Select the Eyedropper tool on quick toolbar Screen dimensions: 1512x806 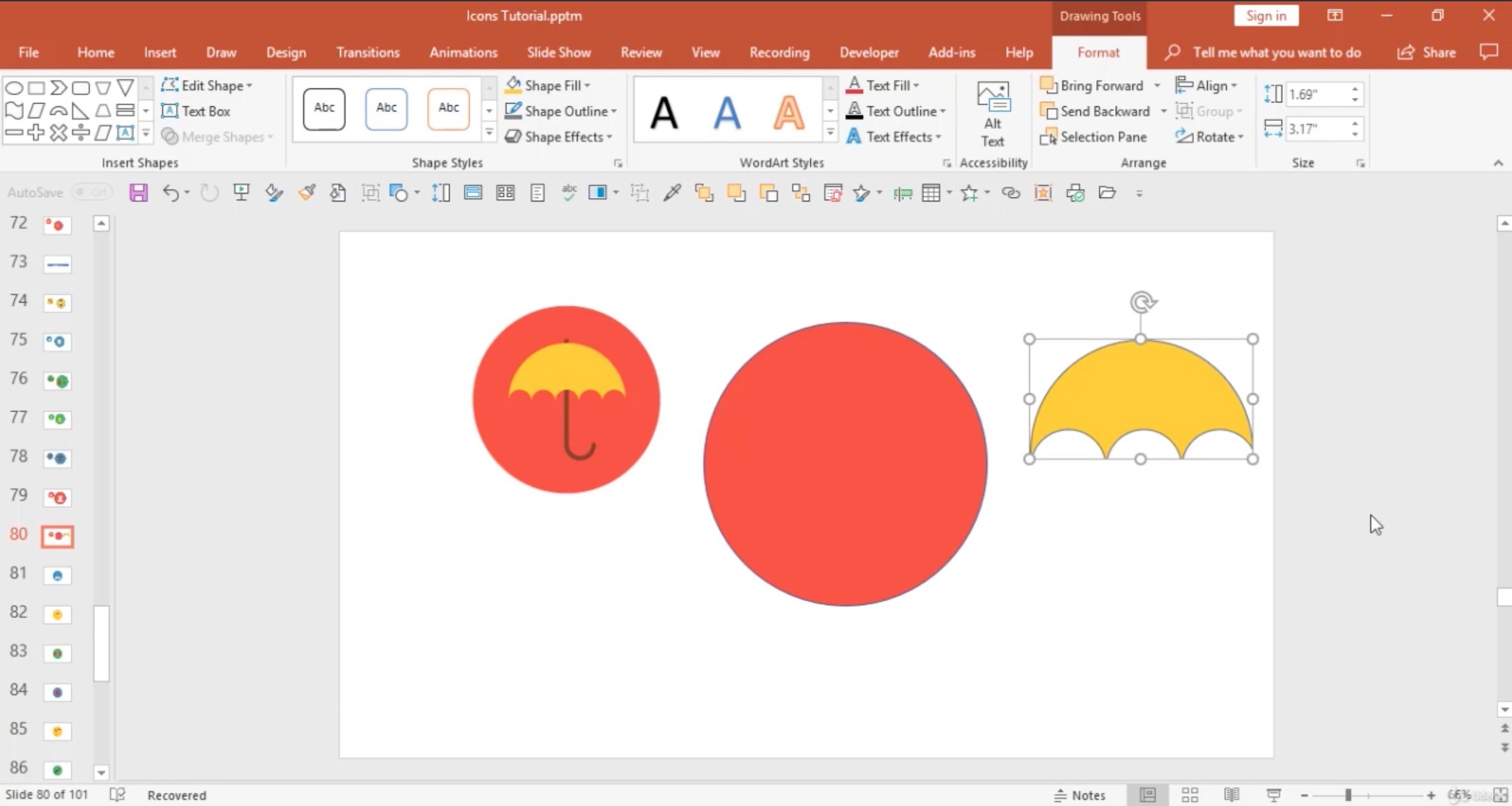pyautogui.click(x=672, y=192)
